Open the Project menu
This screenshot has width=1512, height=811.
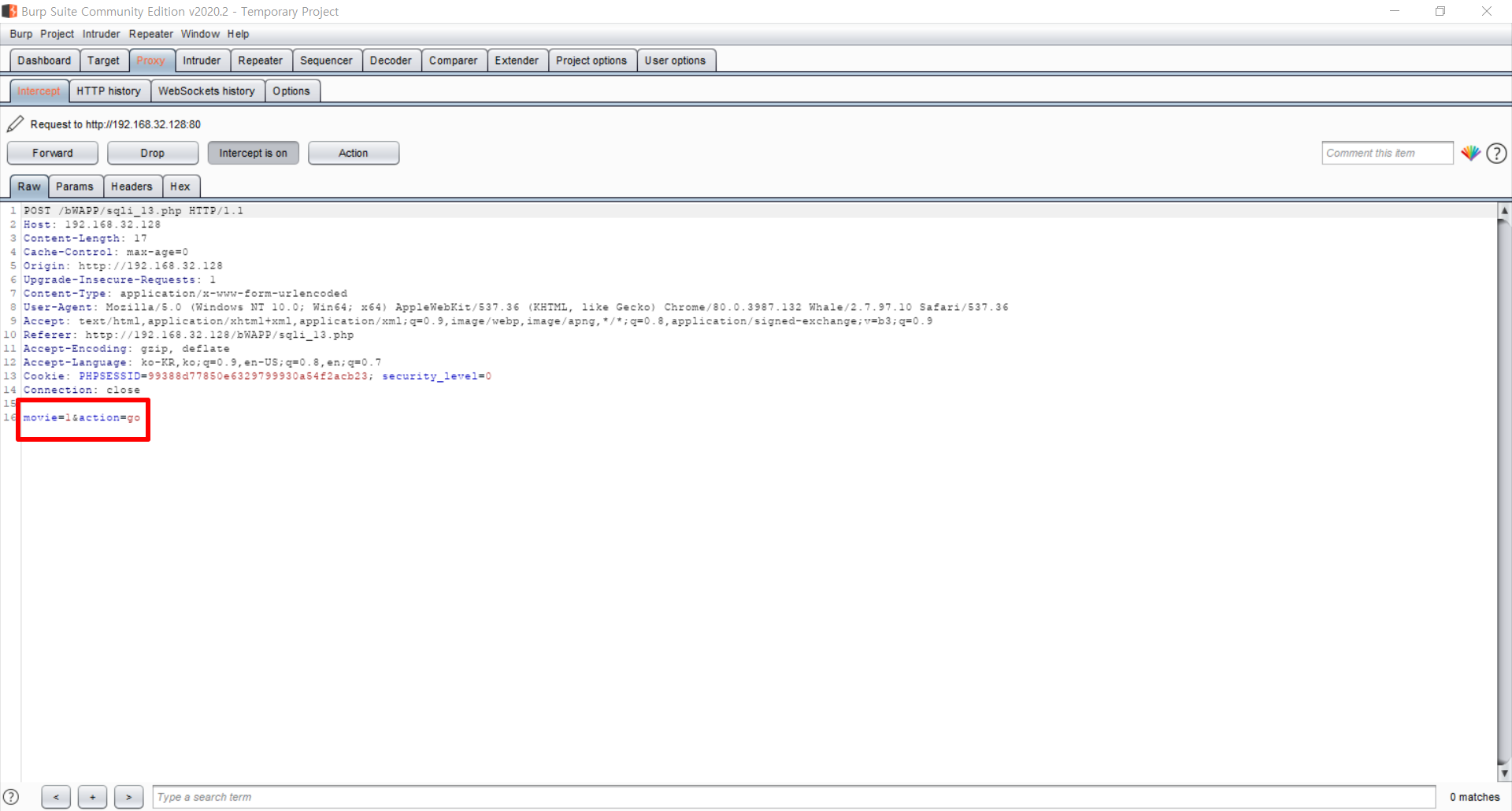(57, 34)
